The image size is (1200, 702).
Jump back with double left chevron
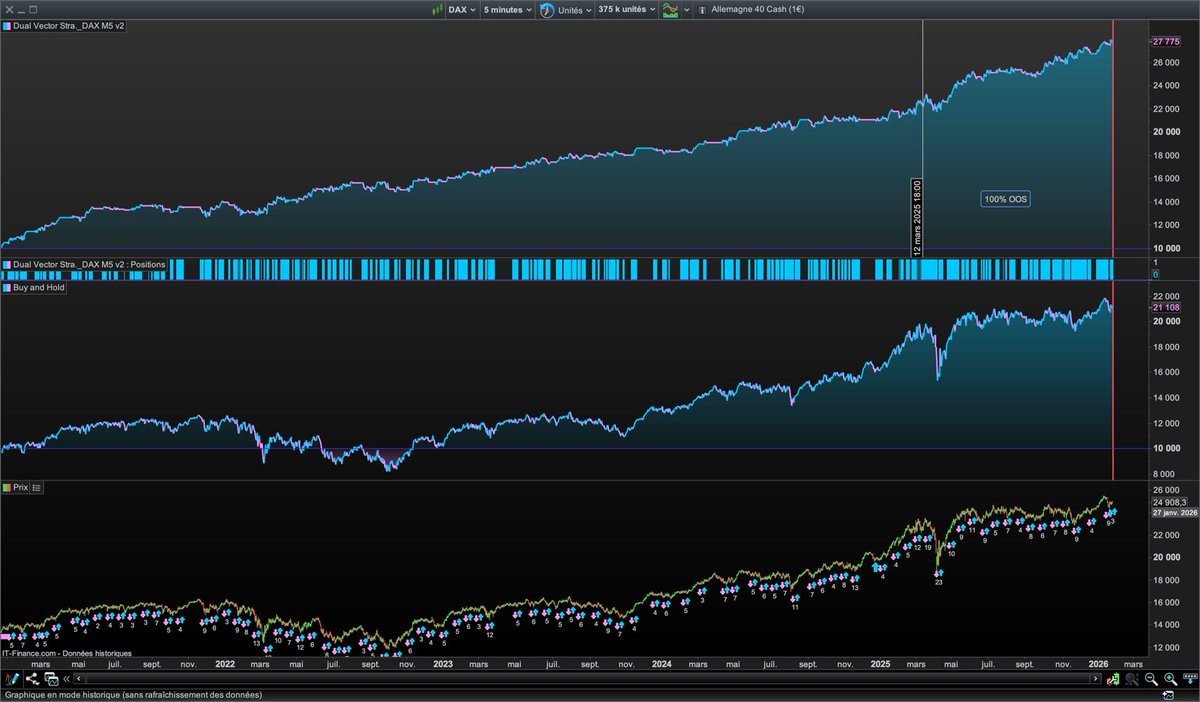[x=67, y=679]
